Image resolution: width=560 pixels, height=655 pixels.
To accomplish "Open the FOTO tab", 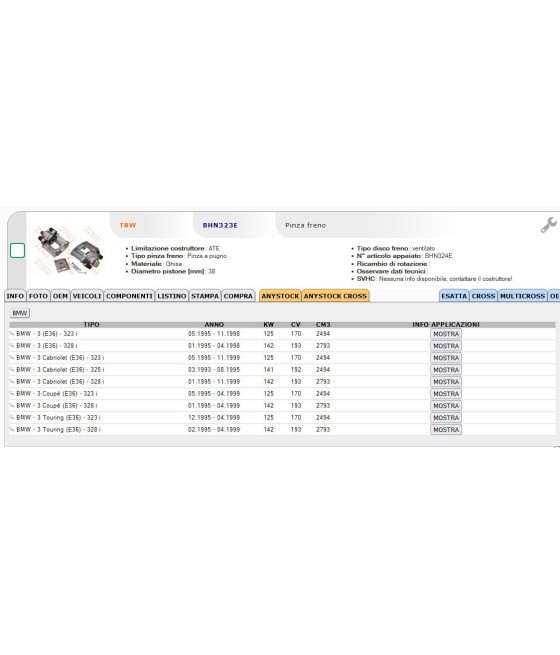I will pyautogui.click(x=38, y=296).
